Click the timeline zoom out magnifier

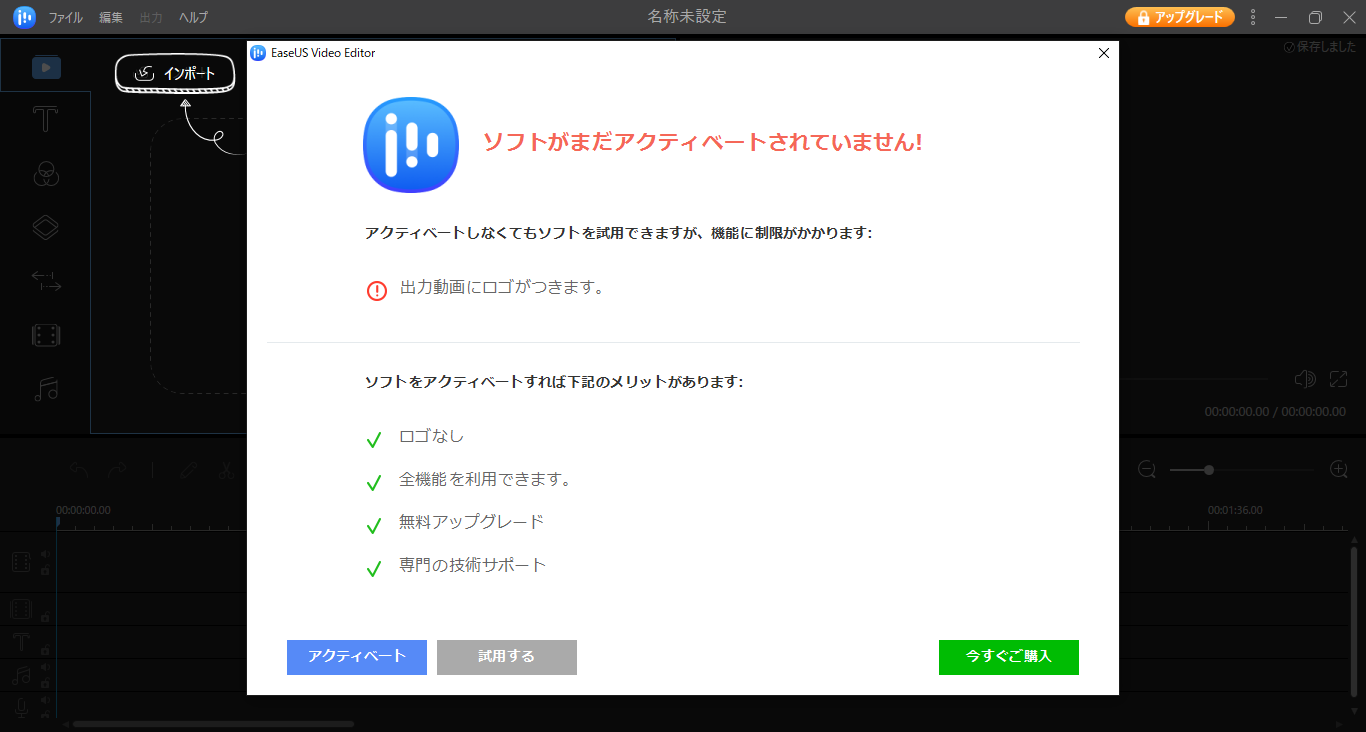(x=1147, y=469)
